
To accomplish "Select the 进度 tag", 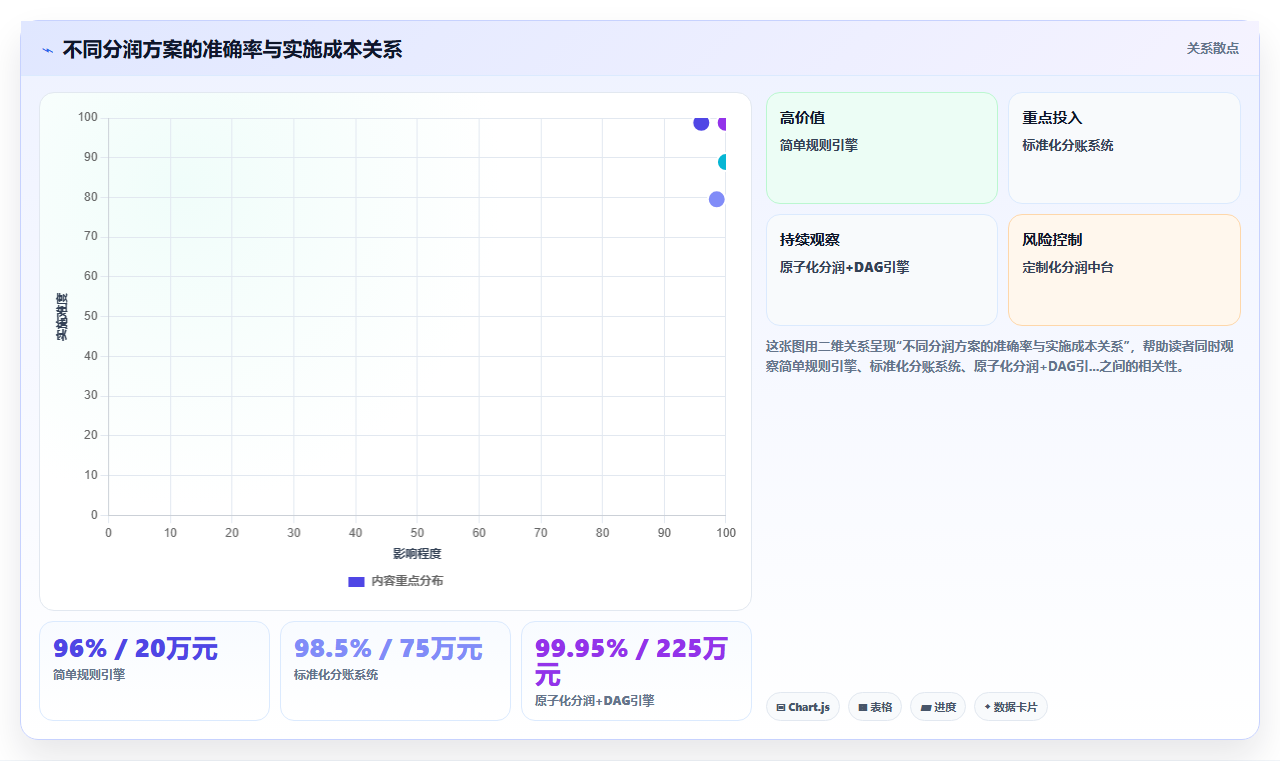I will pyautogui.click(x=938, y=707).
